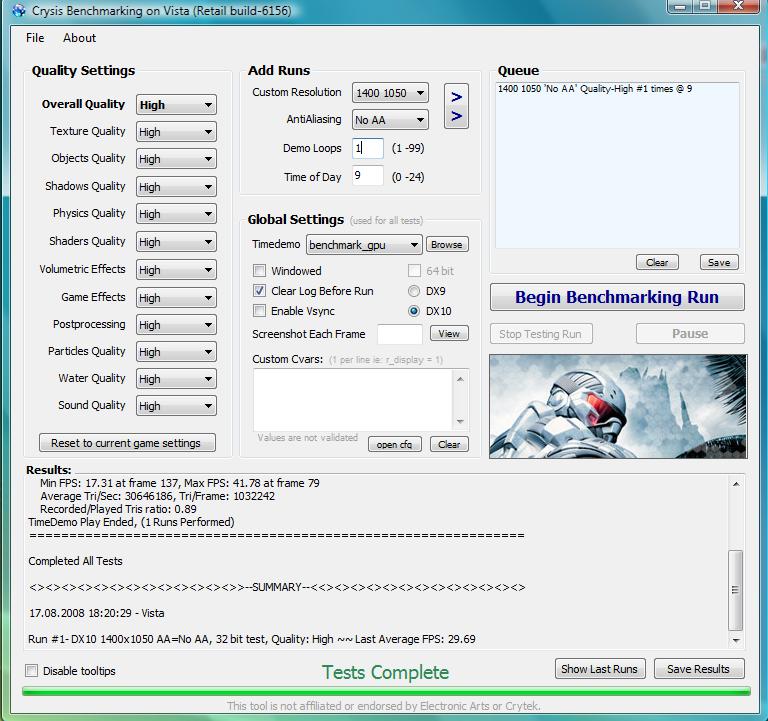Click '17.08.2008 18:20:29 - Vista' line
Viewport: 768px width, 721px height.
point(96,613)
